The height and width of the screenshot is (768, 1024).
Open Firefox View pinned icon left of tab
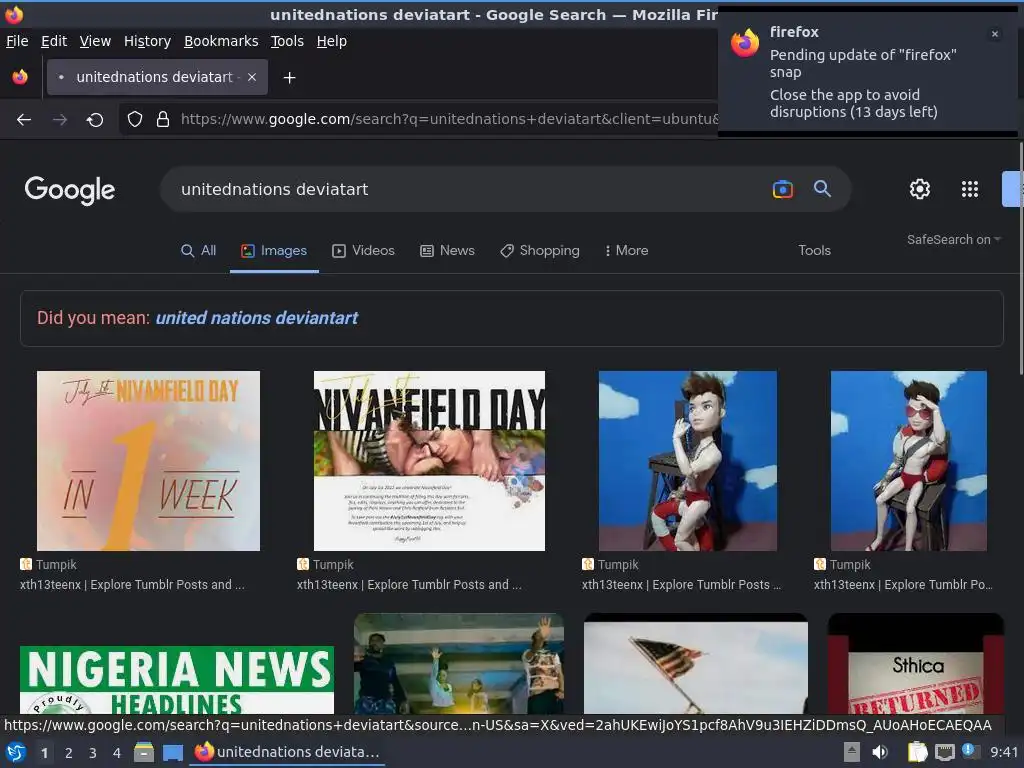pyautogui.click(x=20, y=77)
